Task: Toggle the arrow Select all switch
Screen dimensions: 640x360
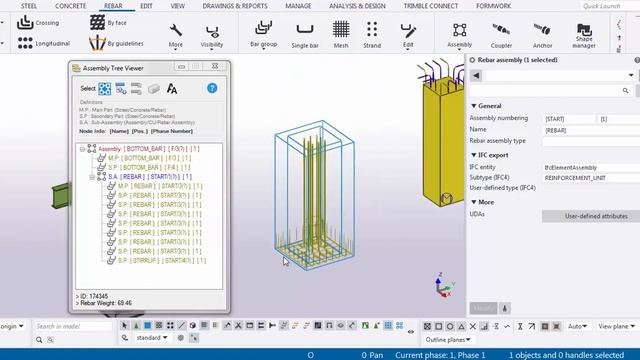Action: click(x=124, y=325)
